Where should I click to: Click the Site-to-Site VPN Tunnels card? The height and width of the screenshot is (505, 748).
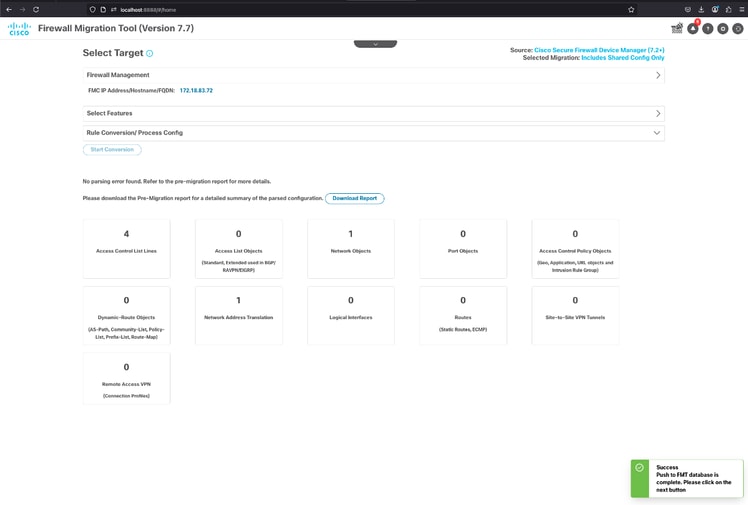tap(575, 315)
